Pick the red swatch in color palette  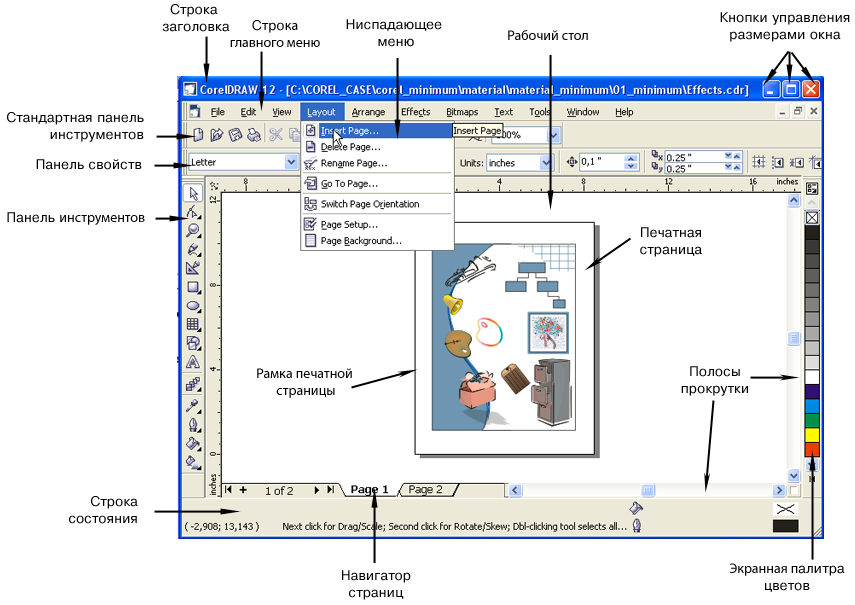pos(812,450)
